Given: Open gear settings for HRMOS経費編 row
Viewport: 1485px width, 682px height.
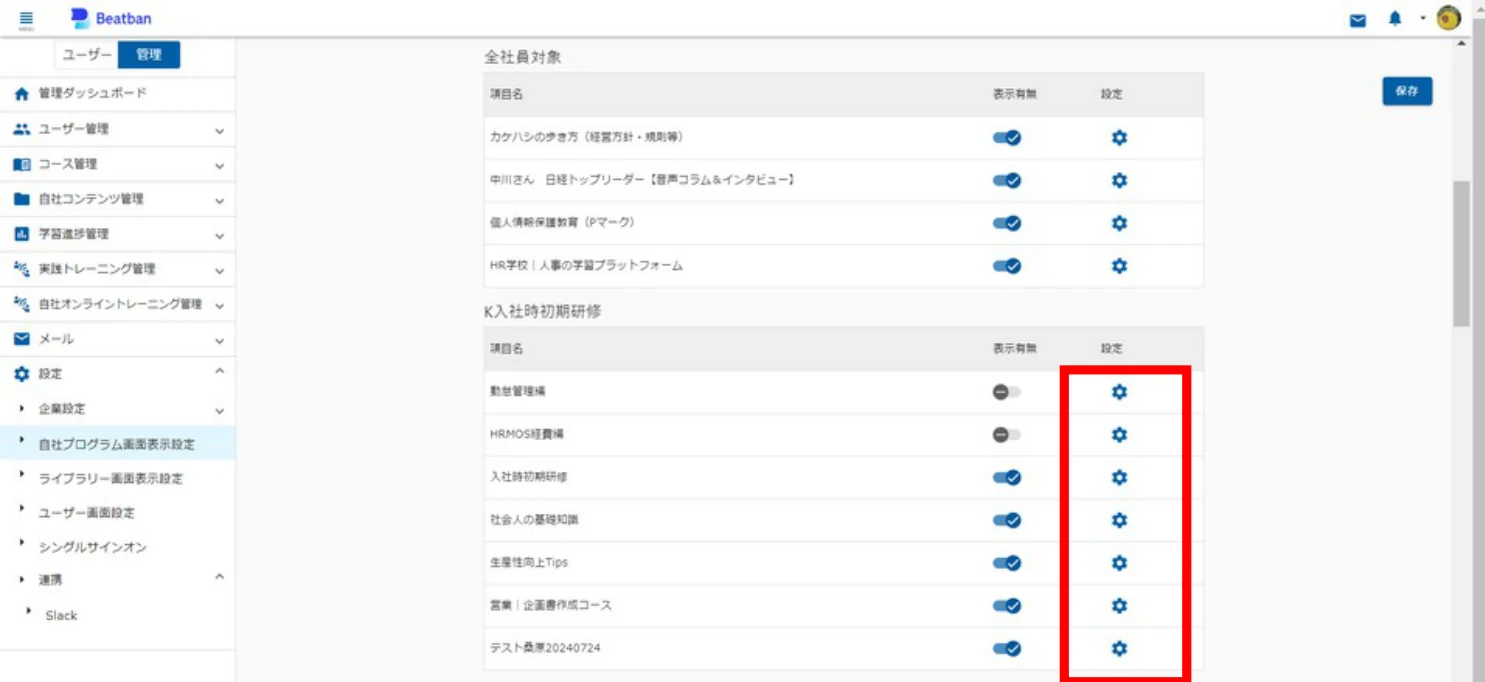Looking at the screenshot, I should (1119, 435).
